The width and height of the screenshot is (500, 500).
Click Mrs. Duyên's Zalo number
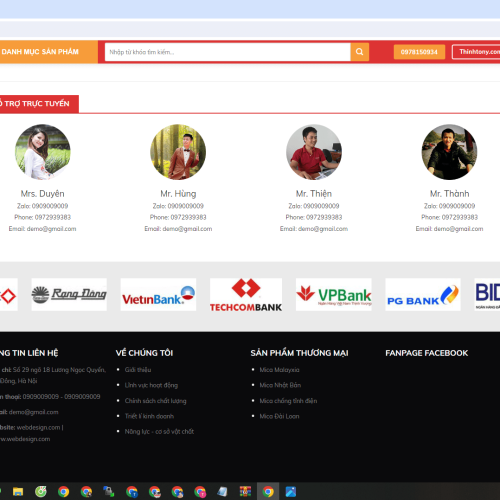click(50, 206)
